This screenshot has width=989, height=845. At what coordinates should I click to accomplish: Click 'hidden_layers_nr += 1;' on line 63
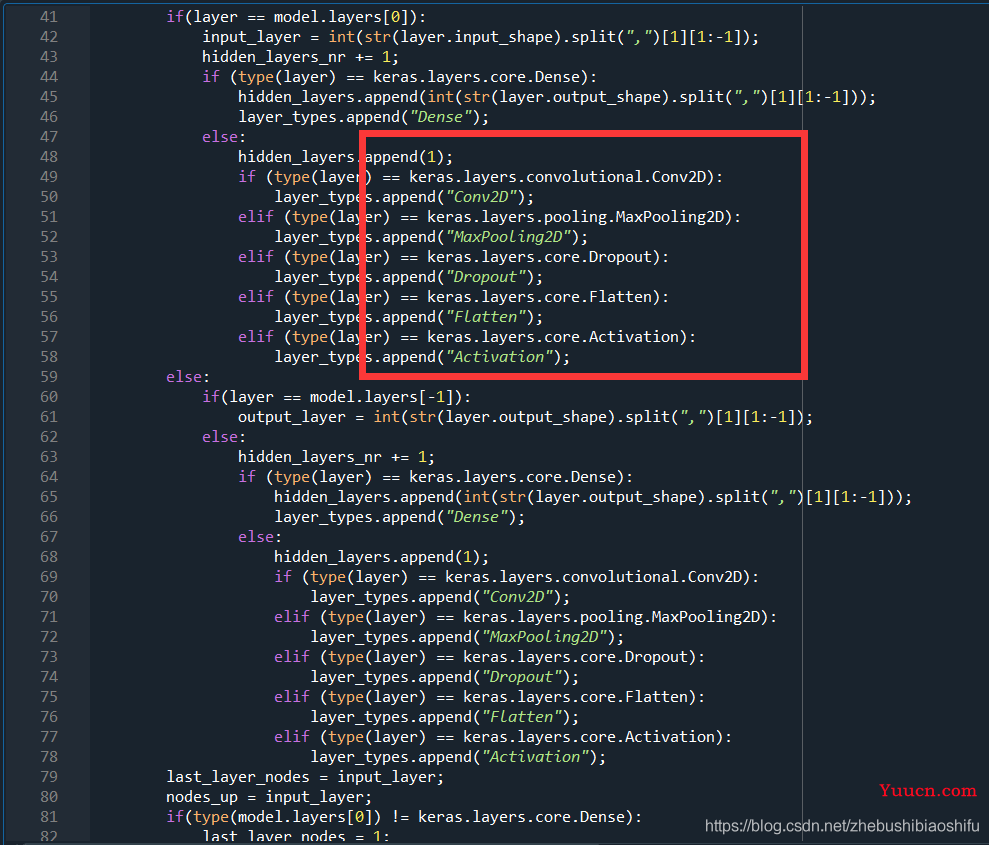click(x=336, y=457)
